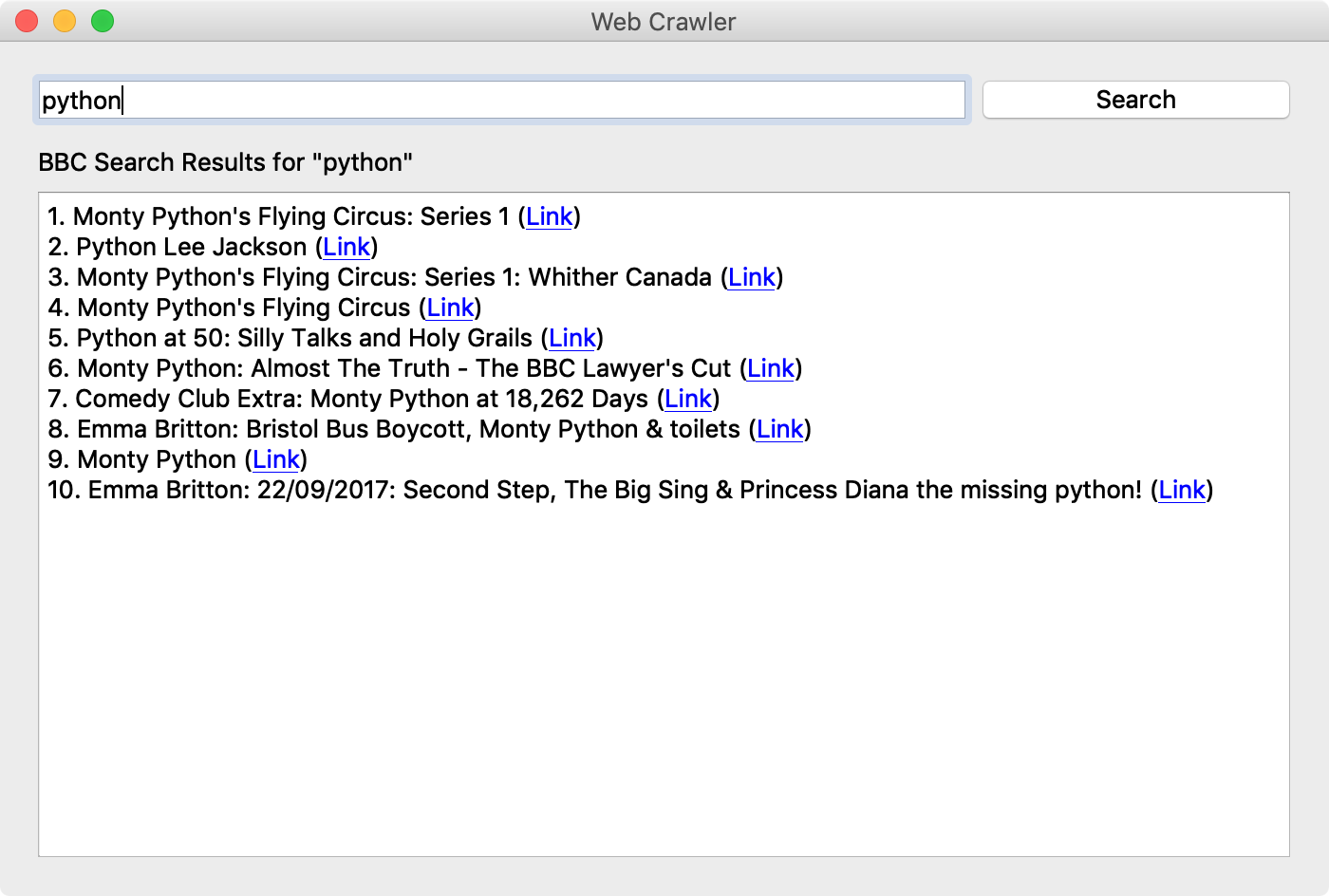Open the Python Lee Jackson link
The image size is (1329, 896).
point(346,247)
